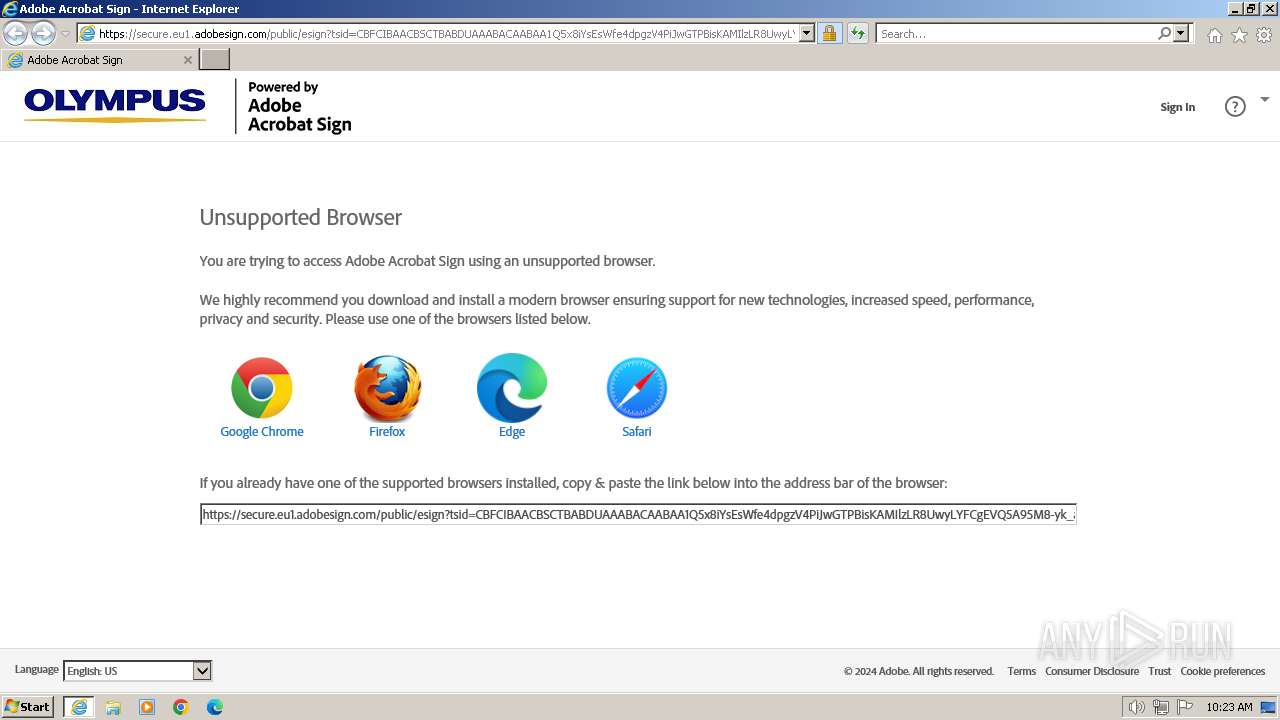This screenshot has width=1280, height=720.
Task: Follow the Edge text link
Action: tap(512, 432)
